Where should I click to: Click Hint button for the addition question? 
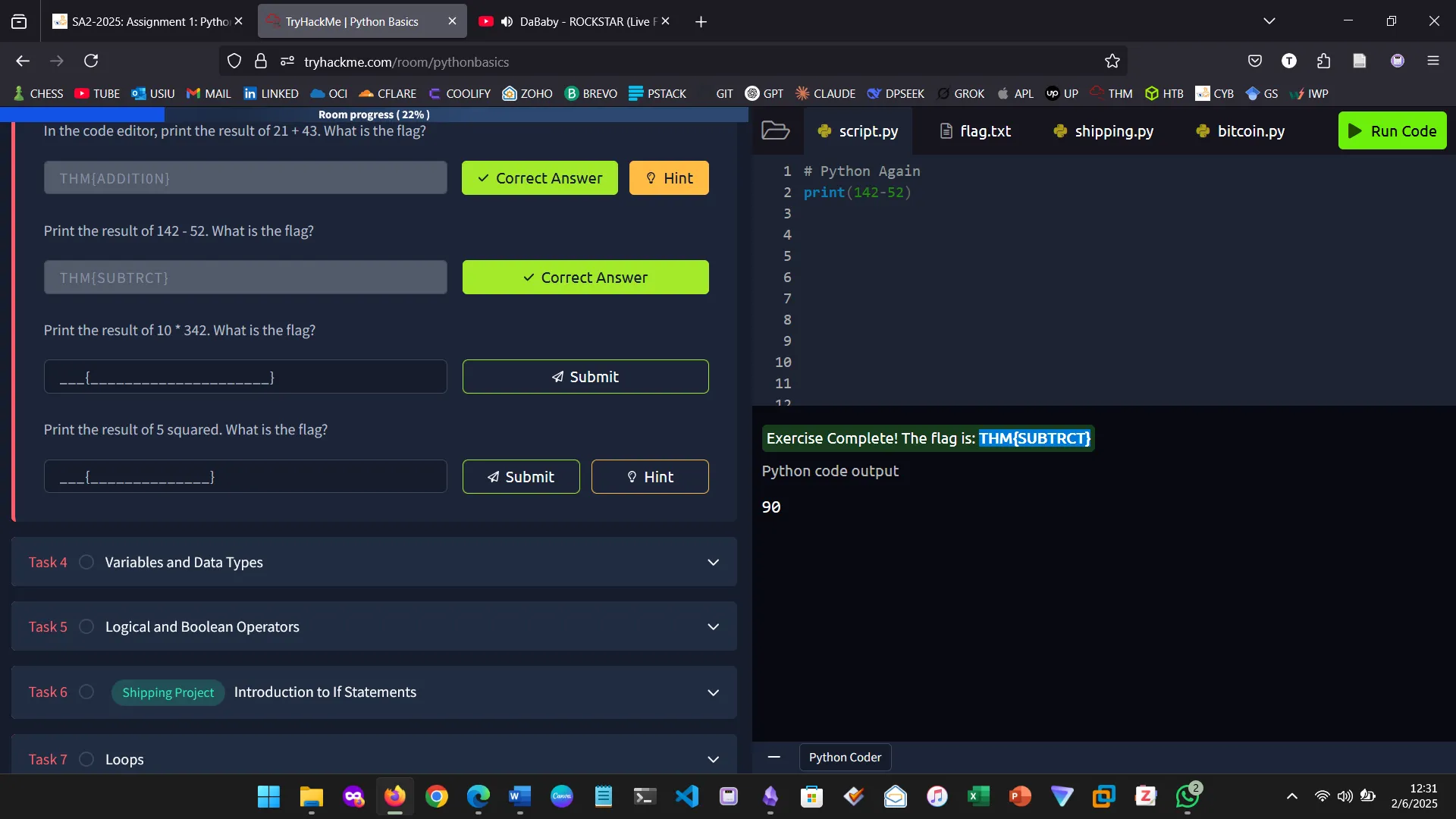[x=669, y=178]
